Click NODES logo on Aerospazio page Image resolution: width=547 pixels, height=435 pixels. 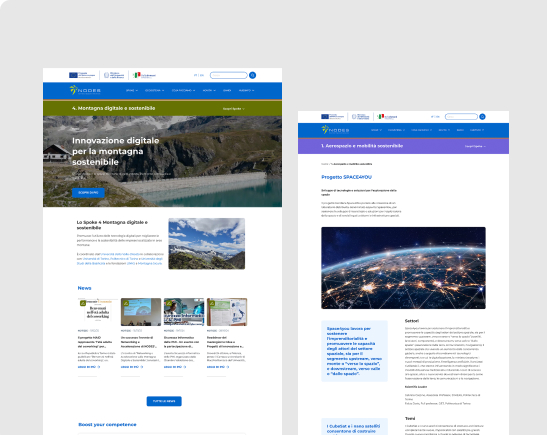point(335,130)
